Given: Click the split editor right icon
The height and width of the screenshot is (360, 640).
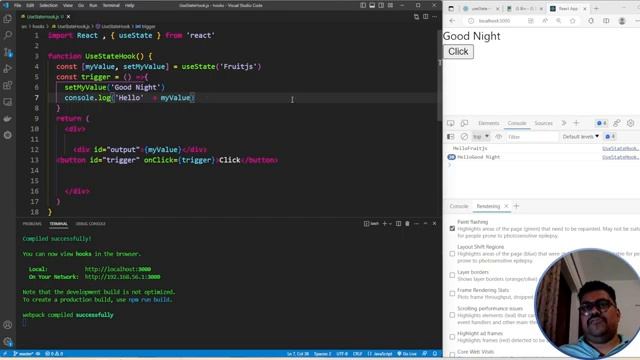Looking at the screenshot, I should 425,17.
